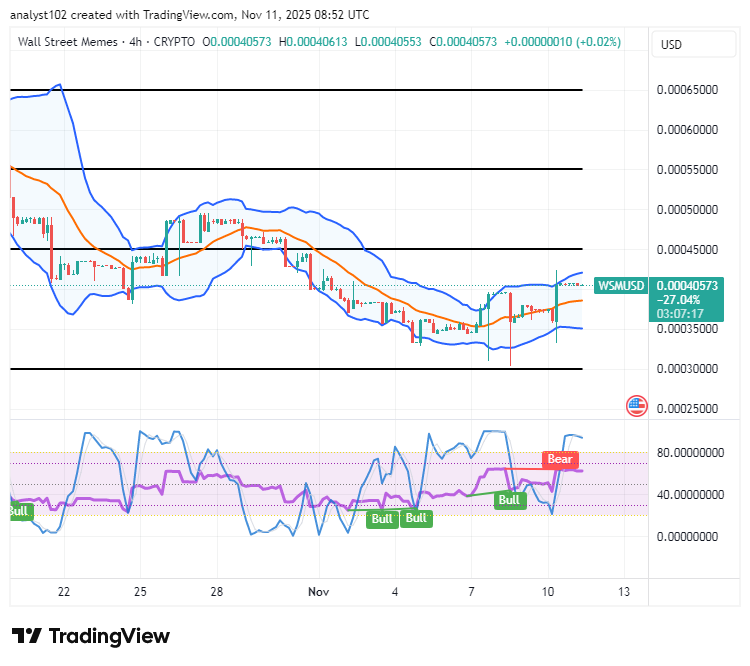Click the red Bear divergence label
This screenshot has height=666, width=750.
coord(560,459)
